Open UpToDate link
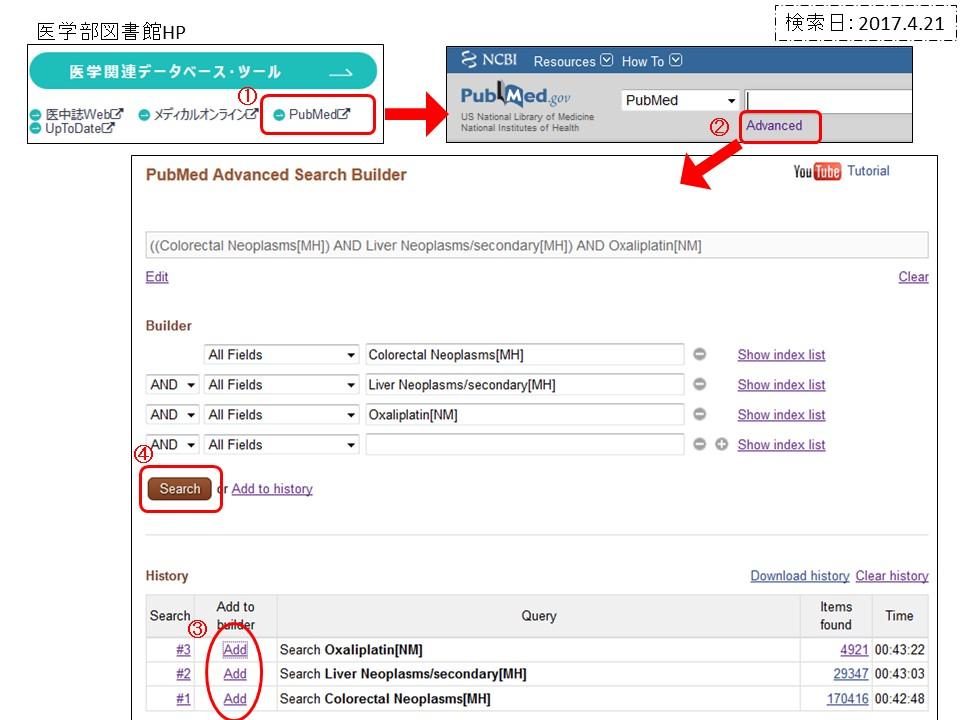Screen dimensions: 960x720 (73, 129)
